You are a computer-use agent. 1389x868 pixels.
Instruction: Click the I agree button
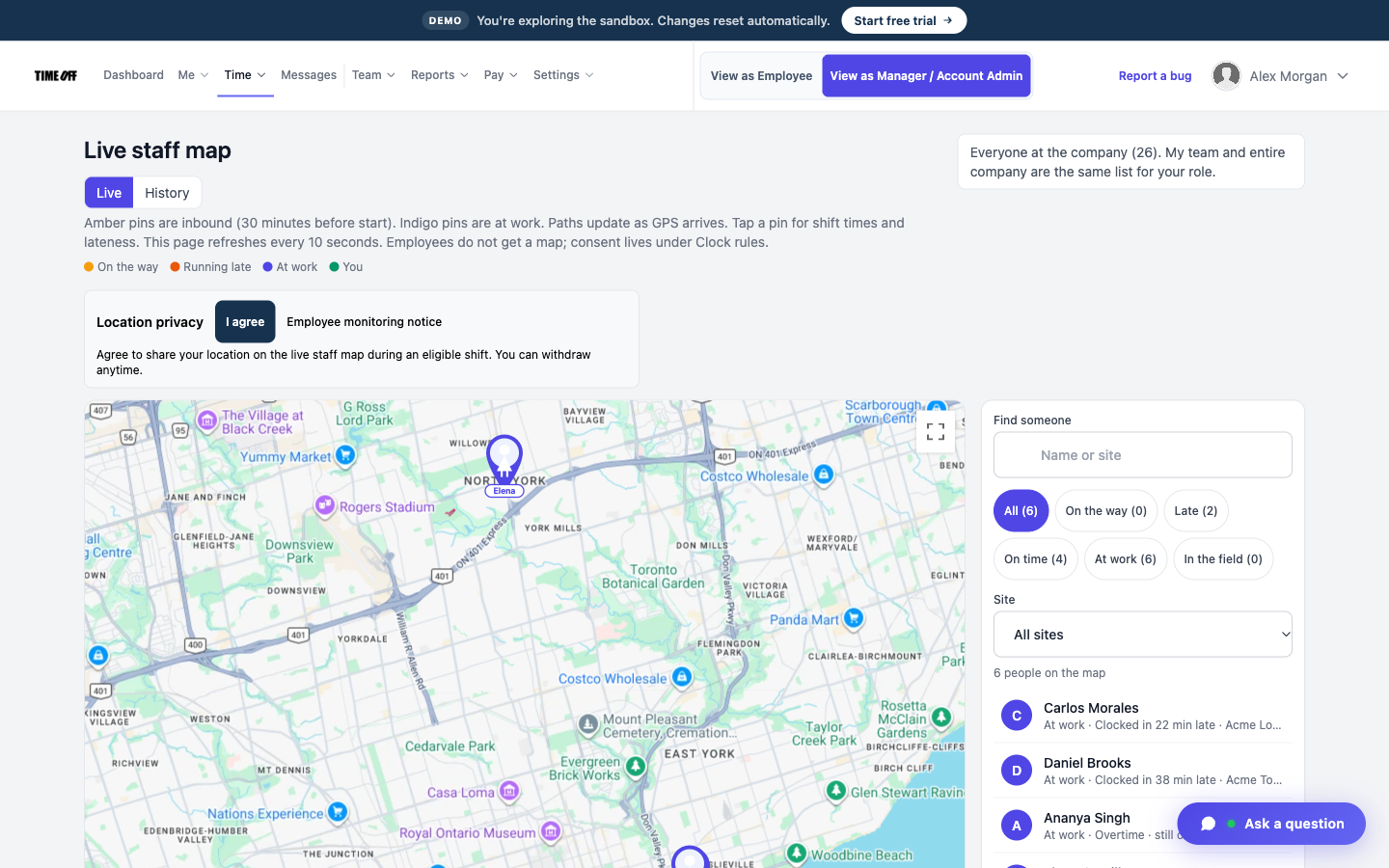(x=245, y=322)
